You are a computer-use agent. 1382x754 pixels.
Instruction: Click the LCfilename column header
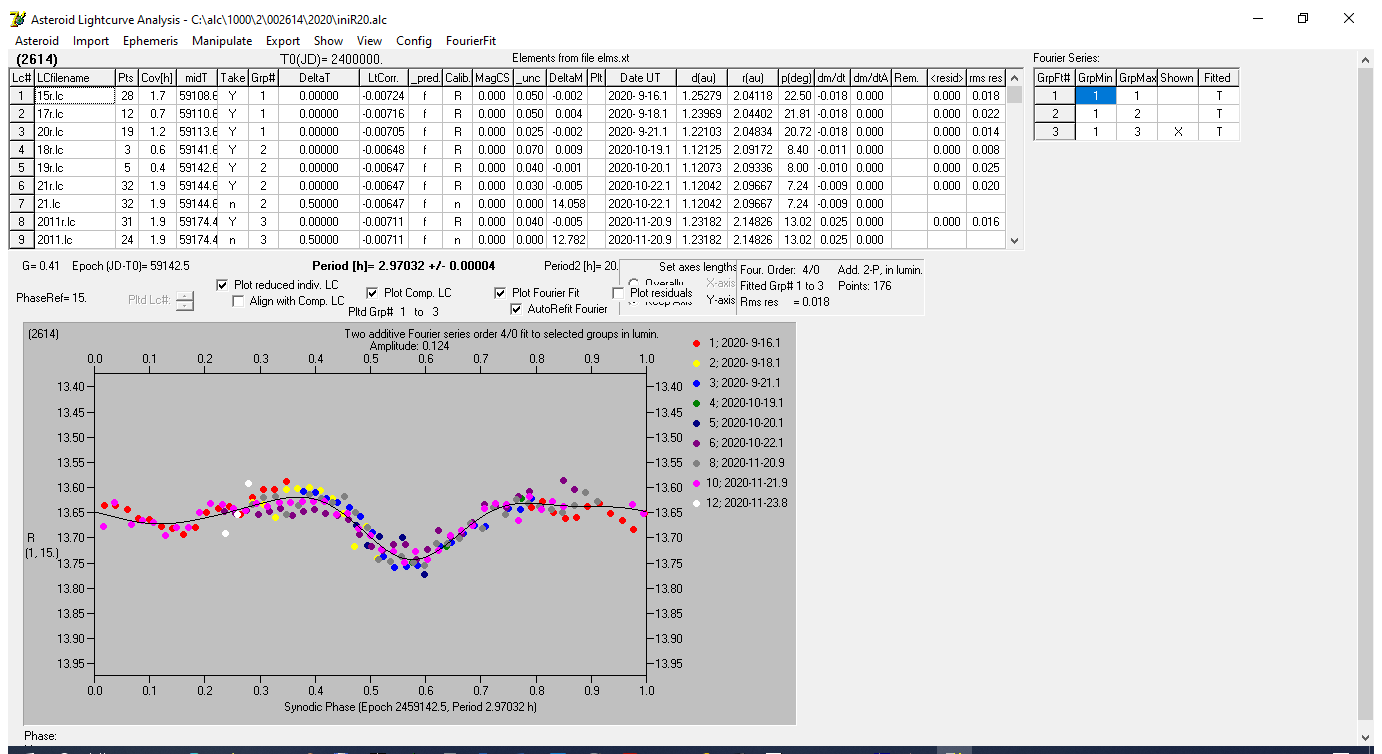click(x=73, y=78)
